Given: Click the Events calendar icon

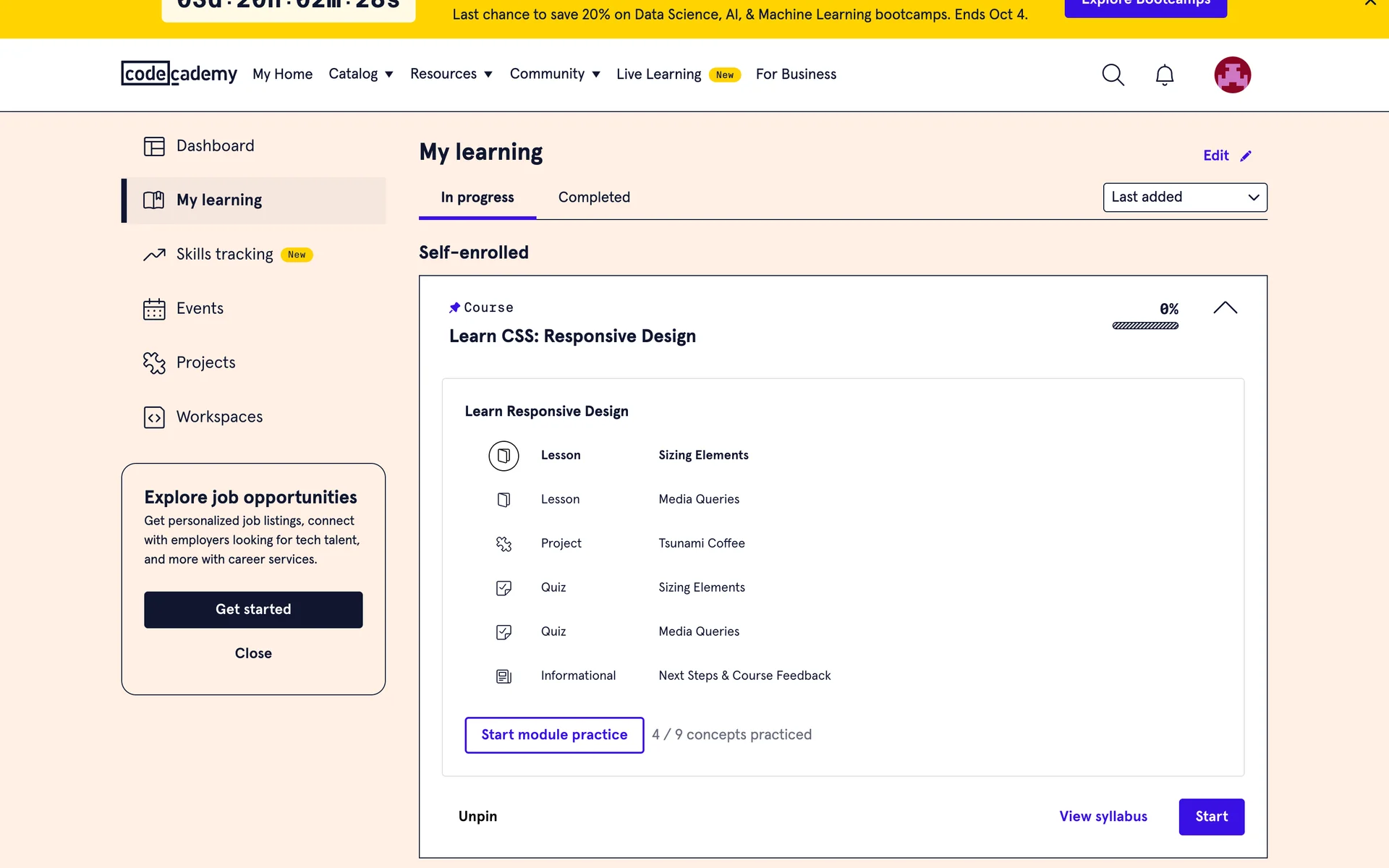Looking at the screenshot, I should (154, 309).
